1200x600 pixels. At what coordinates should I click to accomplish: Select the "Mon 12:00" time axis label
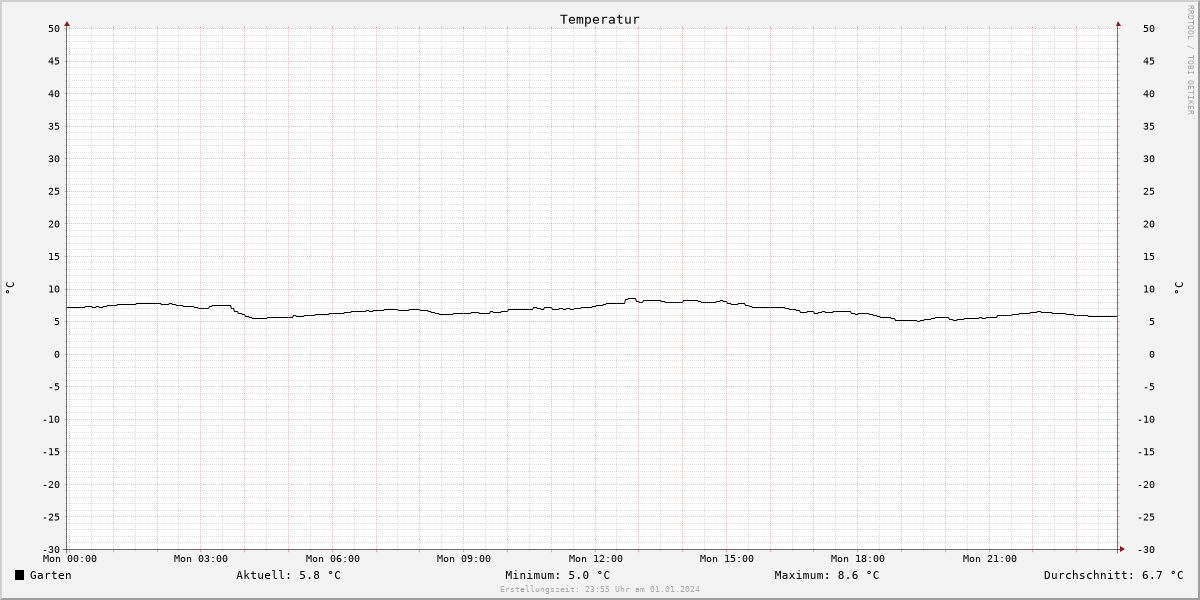pyautogui.click(x=596, y=559)
